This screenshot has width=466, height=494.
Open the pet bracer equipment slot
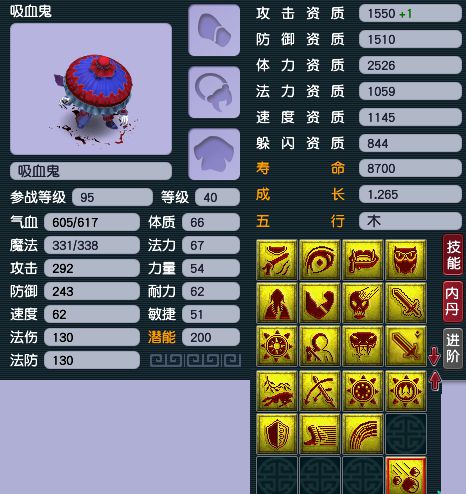214,30
